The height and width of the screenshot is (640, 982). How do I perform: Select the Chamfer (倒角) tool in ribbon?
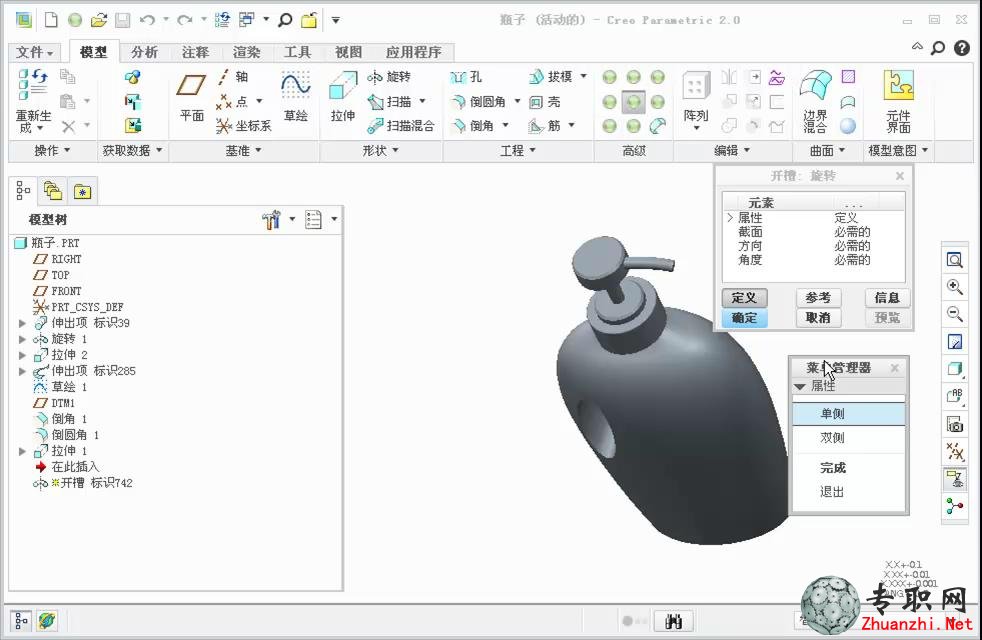473,126
